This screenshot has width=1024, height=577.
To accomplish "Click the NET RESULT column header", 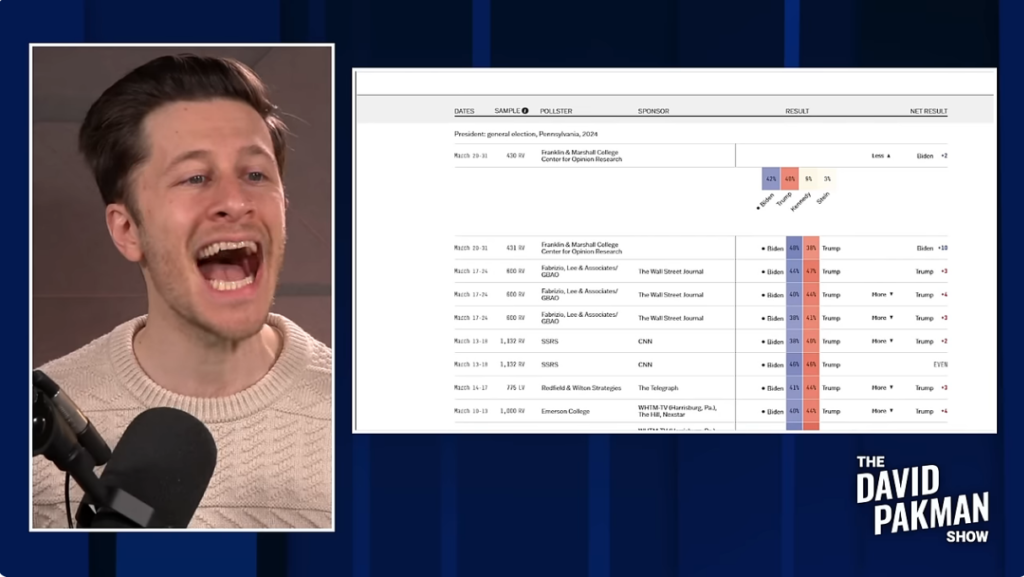I will pos(928,111).
